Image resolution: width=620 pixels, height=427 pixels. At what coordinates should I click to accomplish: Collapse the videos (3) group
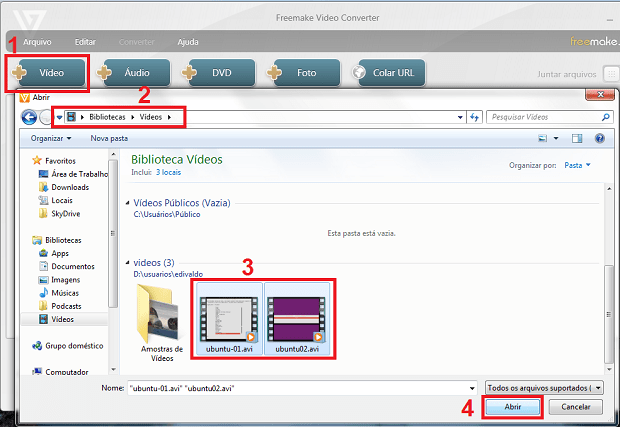127,263
